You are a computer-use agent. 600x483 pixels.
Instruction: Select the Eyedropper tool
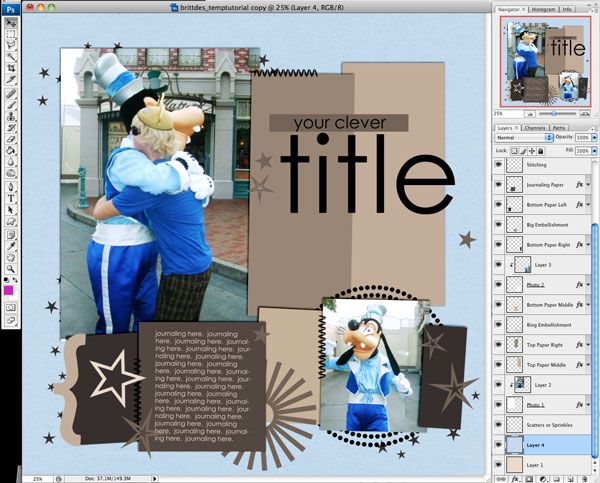[11, 246]
